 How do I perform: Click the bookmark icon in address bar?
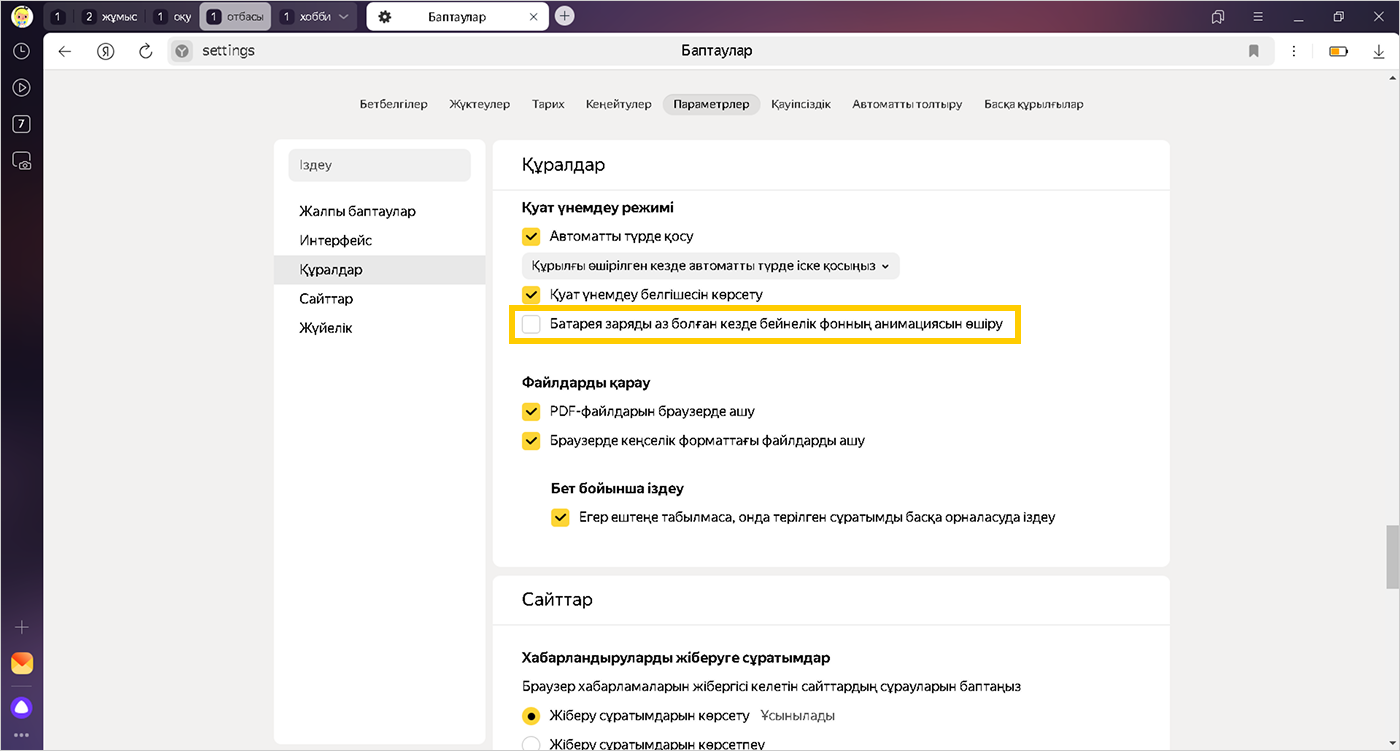tap(1253, 51)
